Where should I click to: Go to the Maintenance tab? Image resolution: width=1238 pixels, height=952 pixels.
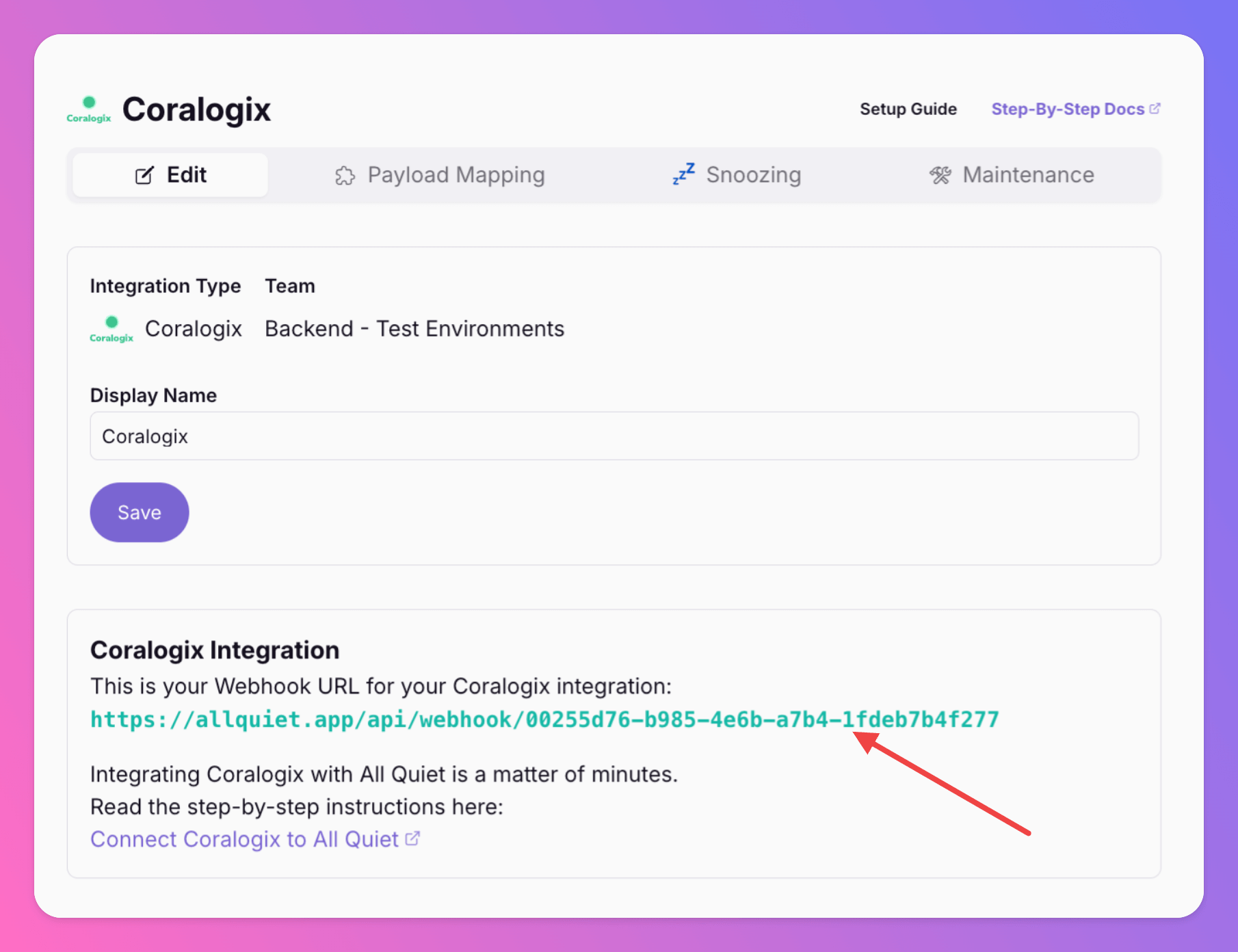click(x=1012, y=175)
